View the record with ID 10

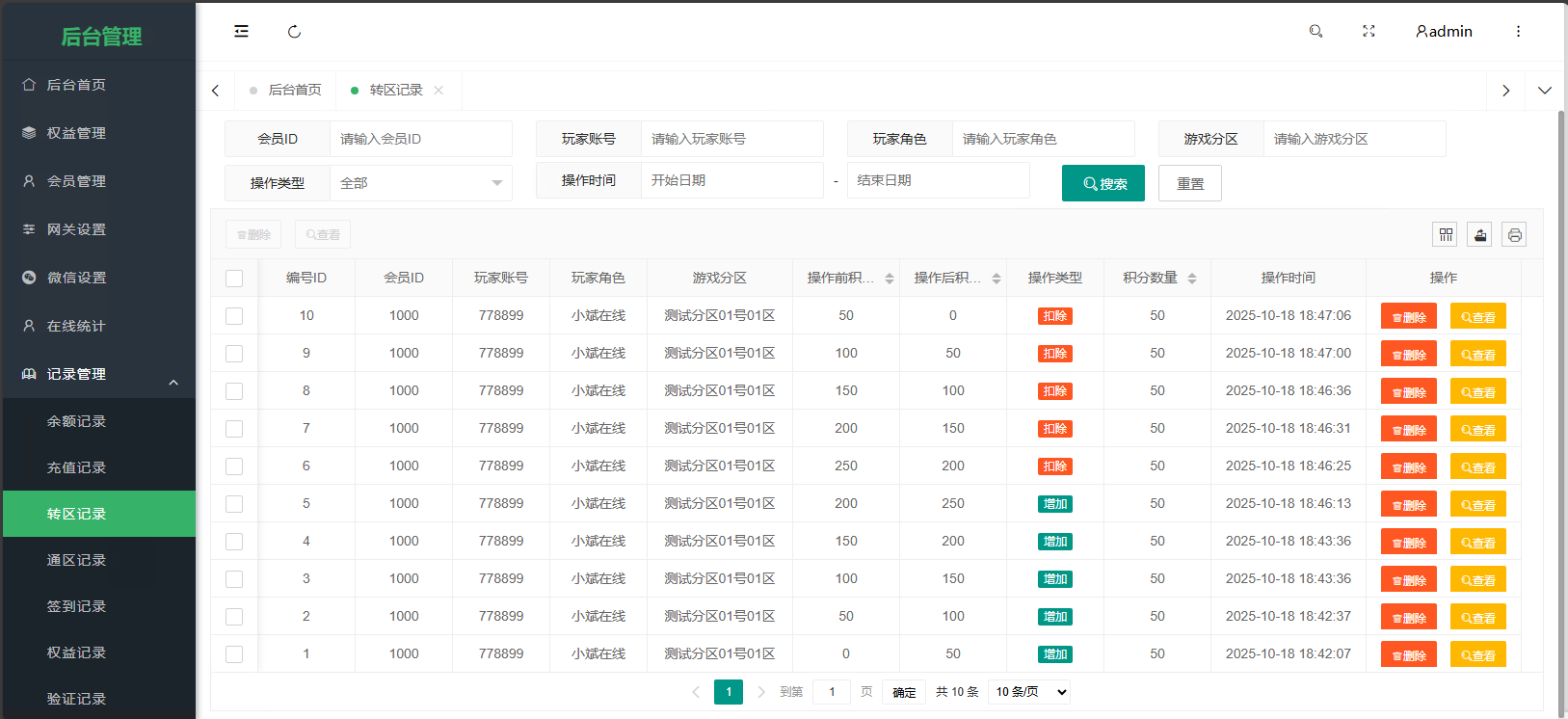tap(1478, 316)
